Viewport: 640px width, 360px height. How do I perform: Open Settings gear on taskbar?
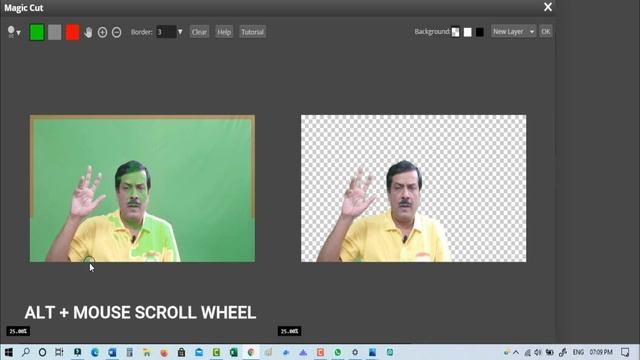point(355,352)
